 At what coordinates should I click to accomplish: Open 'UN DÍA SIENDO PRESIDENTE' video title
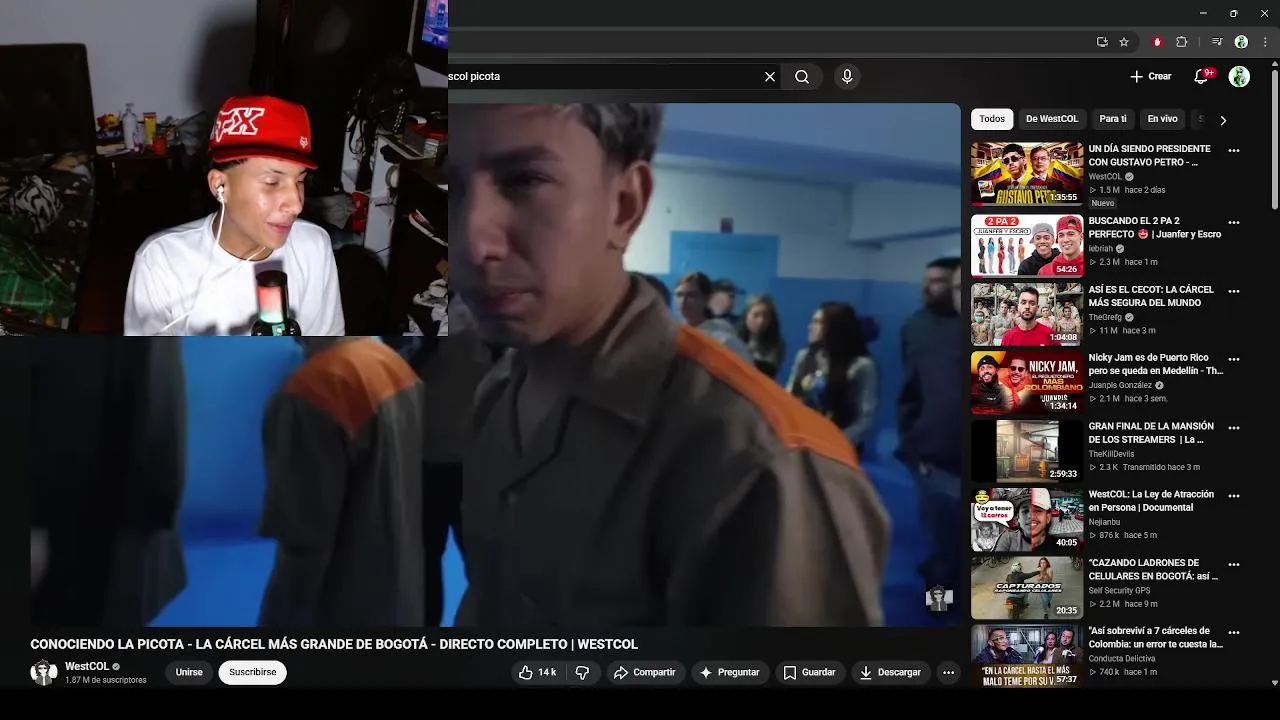tap(1149, 155)
